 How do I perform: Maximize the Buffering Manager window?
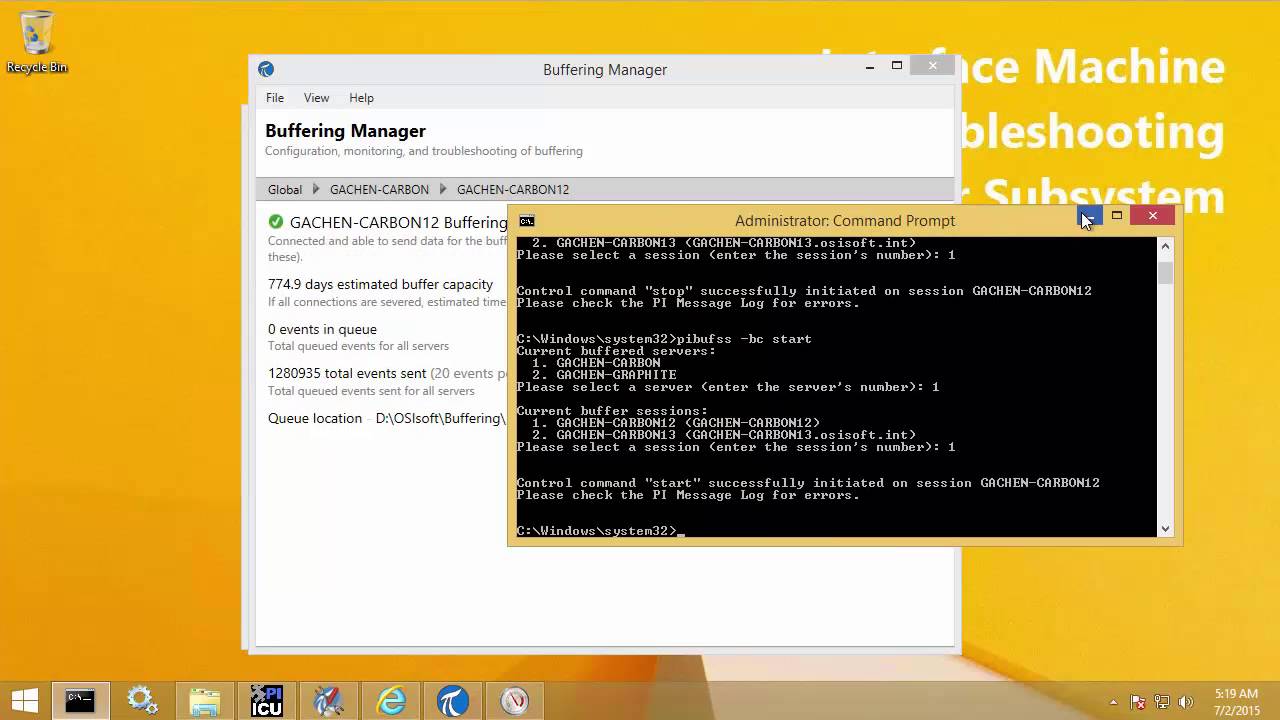[x=897, y=66]
